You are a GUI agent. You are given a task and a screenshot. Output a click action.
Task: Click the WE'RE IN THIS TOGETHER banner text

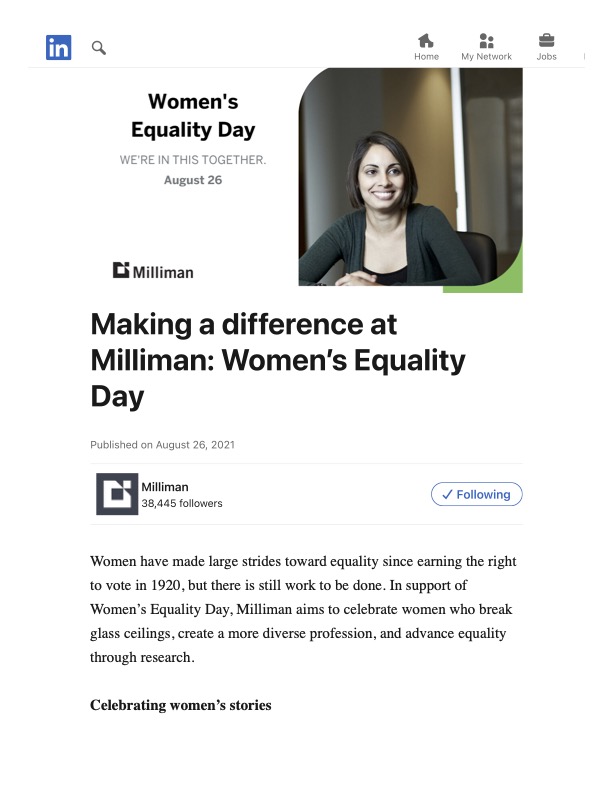pyautogui.click(x=193, y=160)
